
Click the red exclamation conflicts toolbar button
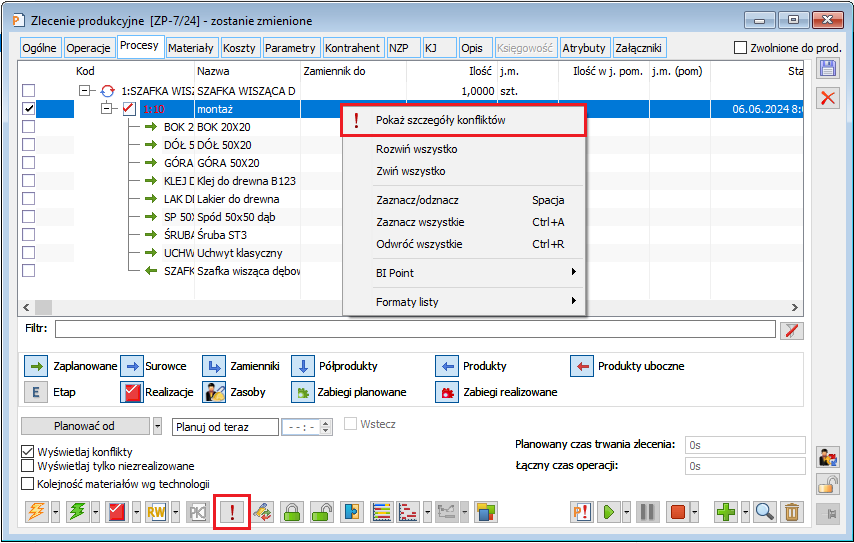(x=232, y=512)
